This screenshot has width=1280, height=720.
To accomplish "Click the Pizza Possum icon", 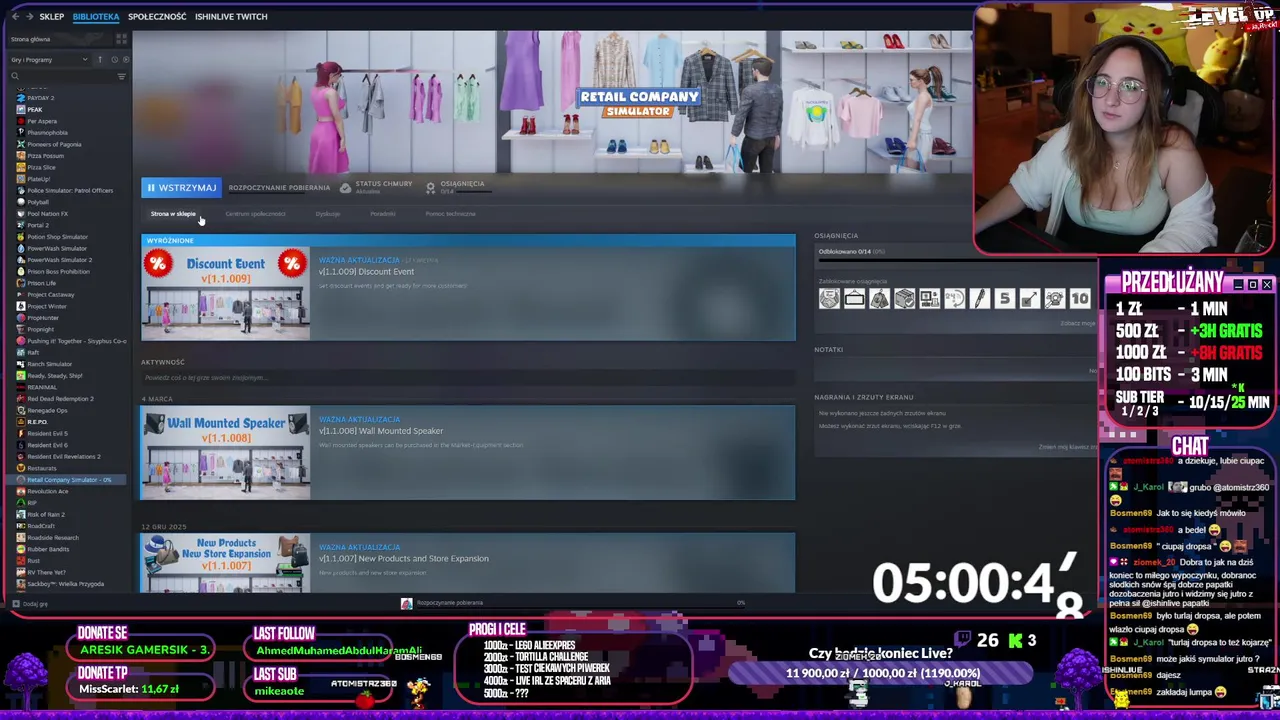I will point(21,155).
